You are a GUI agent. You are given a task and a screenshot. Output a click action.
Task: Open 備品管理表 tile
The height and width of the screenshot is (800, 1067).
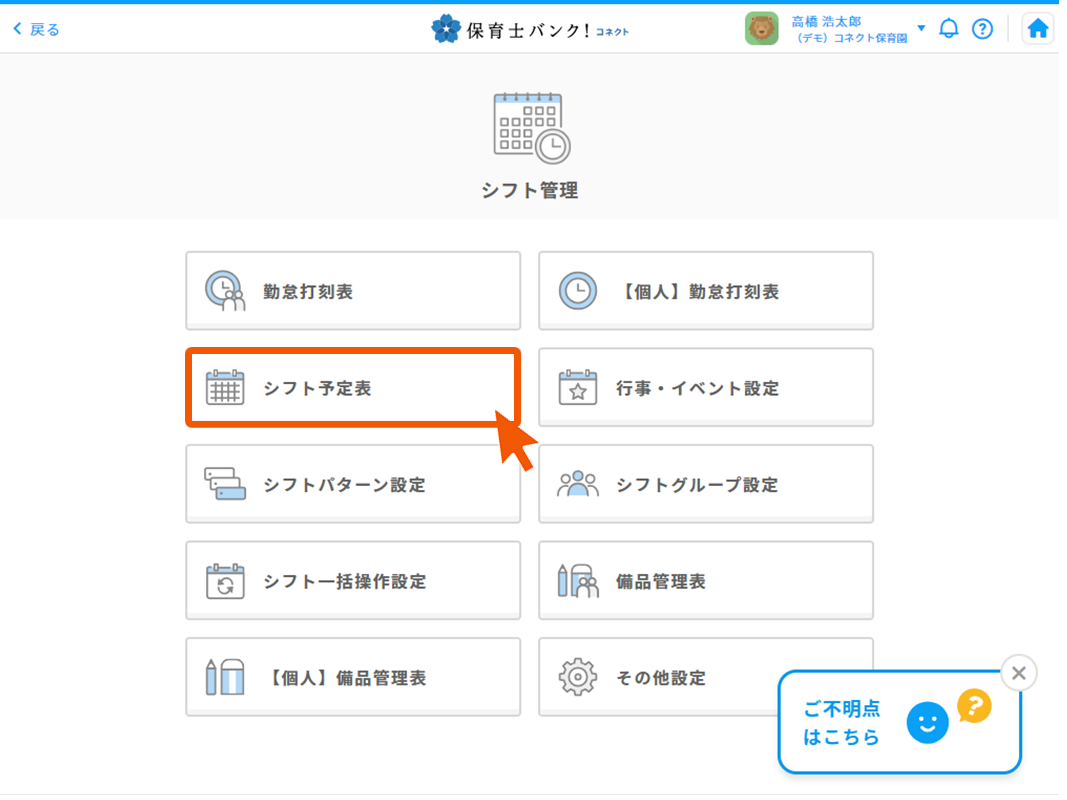pyautogui.click(x=705, y=581)
